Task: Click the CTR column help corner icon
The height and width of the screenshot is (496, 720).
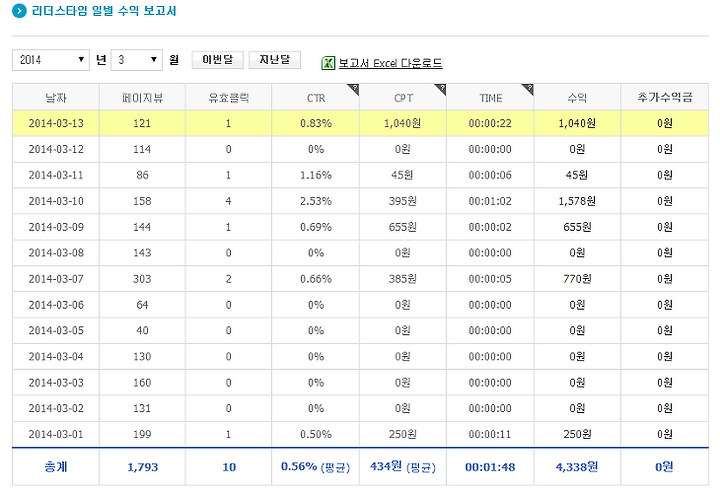Action: click(353, 90)
